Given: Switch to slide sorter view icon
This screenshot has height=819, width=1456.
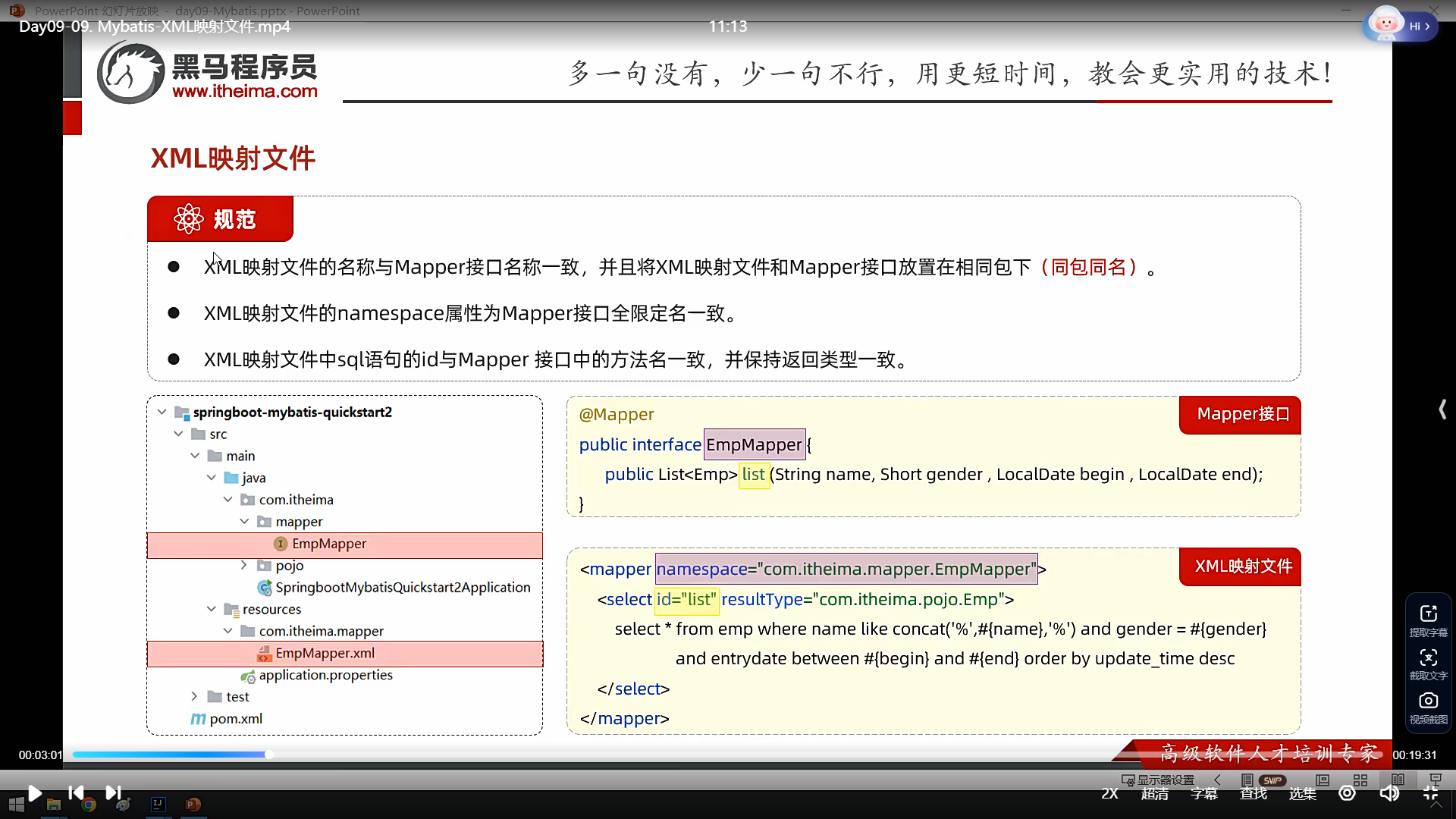Looking at the screenshot, I should pos(1360,780).
